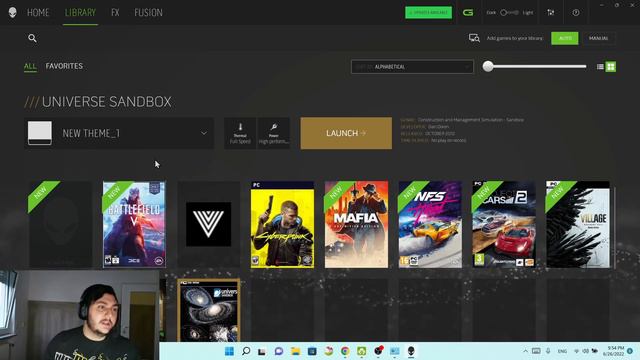Open Windows taskbar search
Viewport: 640px width, 360px height.
pyautogui.click(x=246, y=351)
